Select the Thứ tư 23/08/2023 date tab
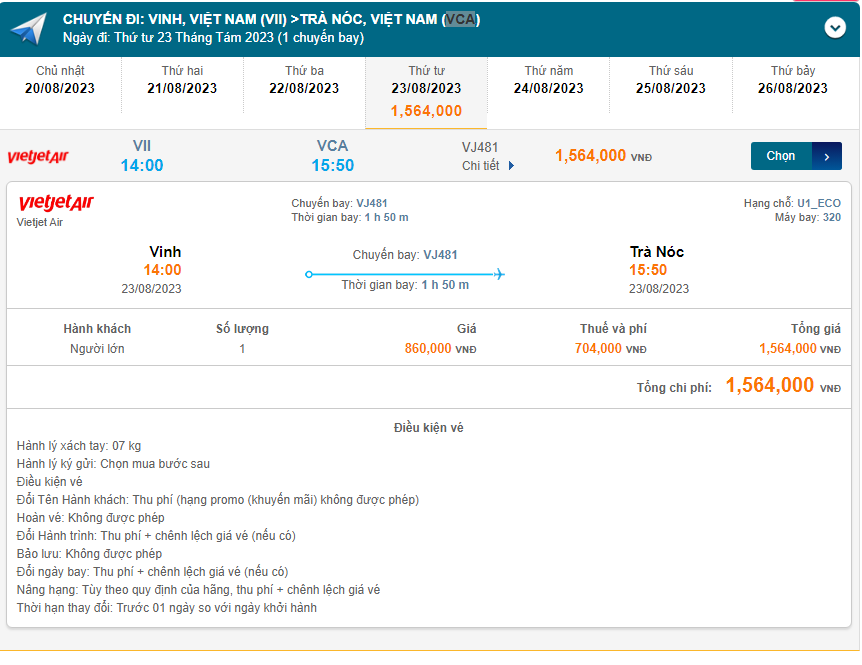 click(426, 91)
